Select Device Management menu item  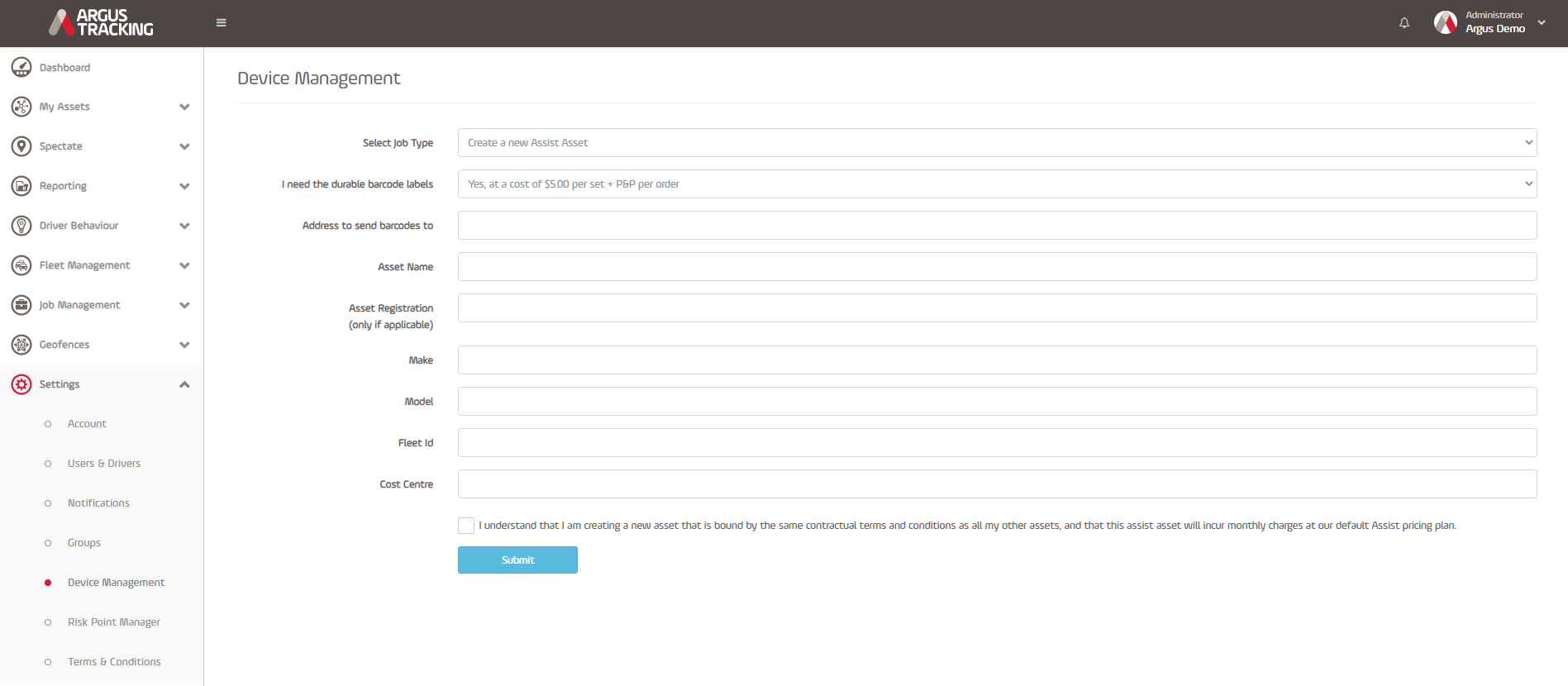click(116, 583)
